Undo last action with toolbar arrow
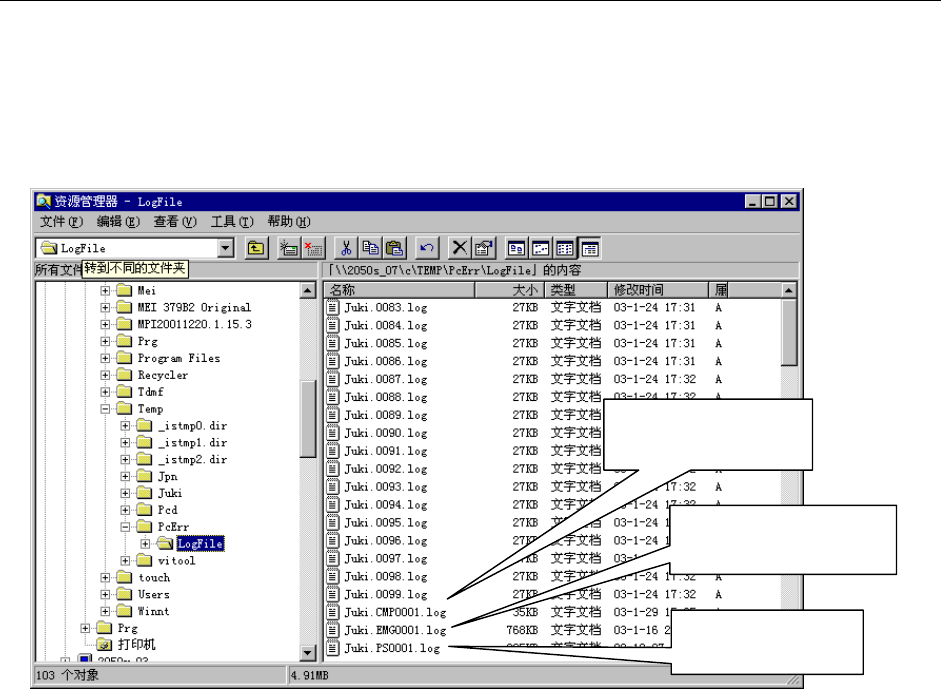The height and width of the screenshot is (689, 941). coord(427,248)
